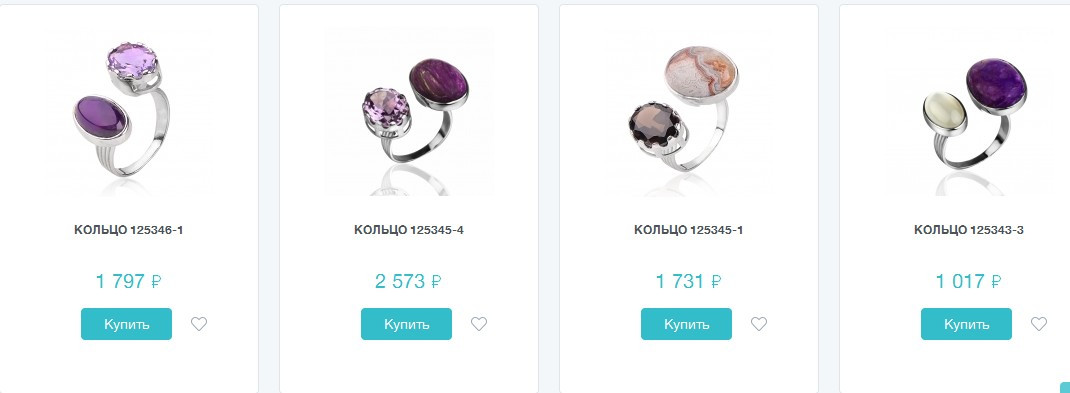Favorite the ring 125345-1 via heart icon
Image resolution: width=1070 pixels, height=393 pixels.
click(759, 324)
